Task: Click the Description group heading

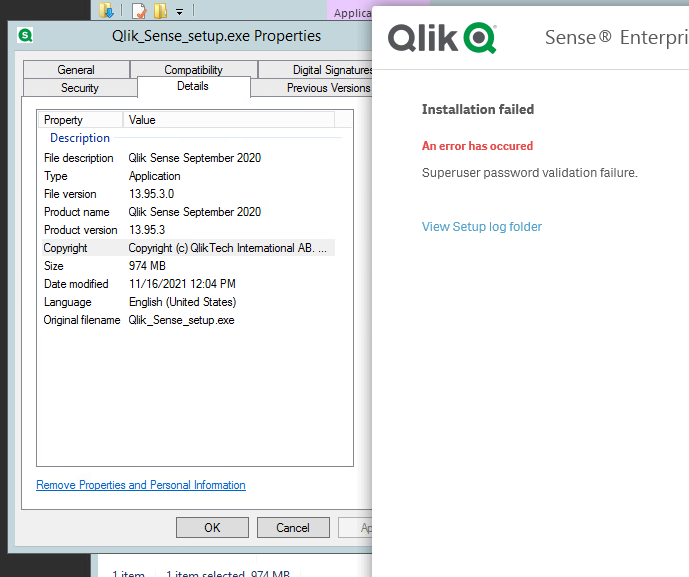Action: pyautogui.click(x=80, y=138)
